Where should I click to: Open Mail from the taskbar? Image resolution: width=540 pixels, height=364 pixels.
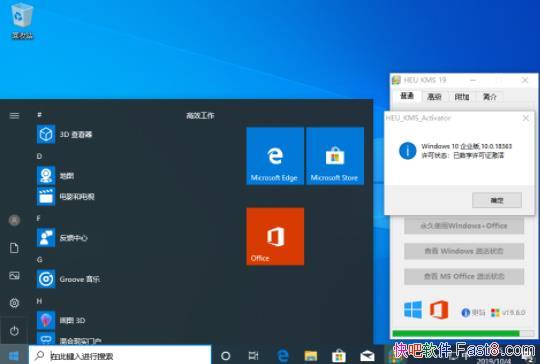pos(367,355)
